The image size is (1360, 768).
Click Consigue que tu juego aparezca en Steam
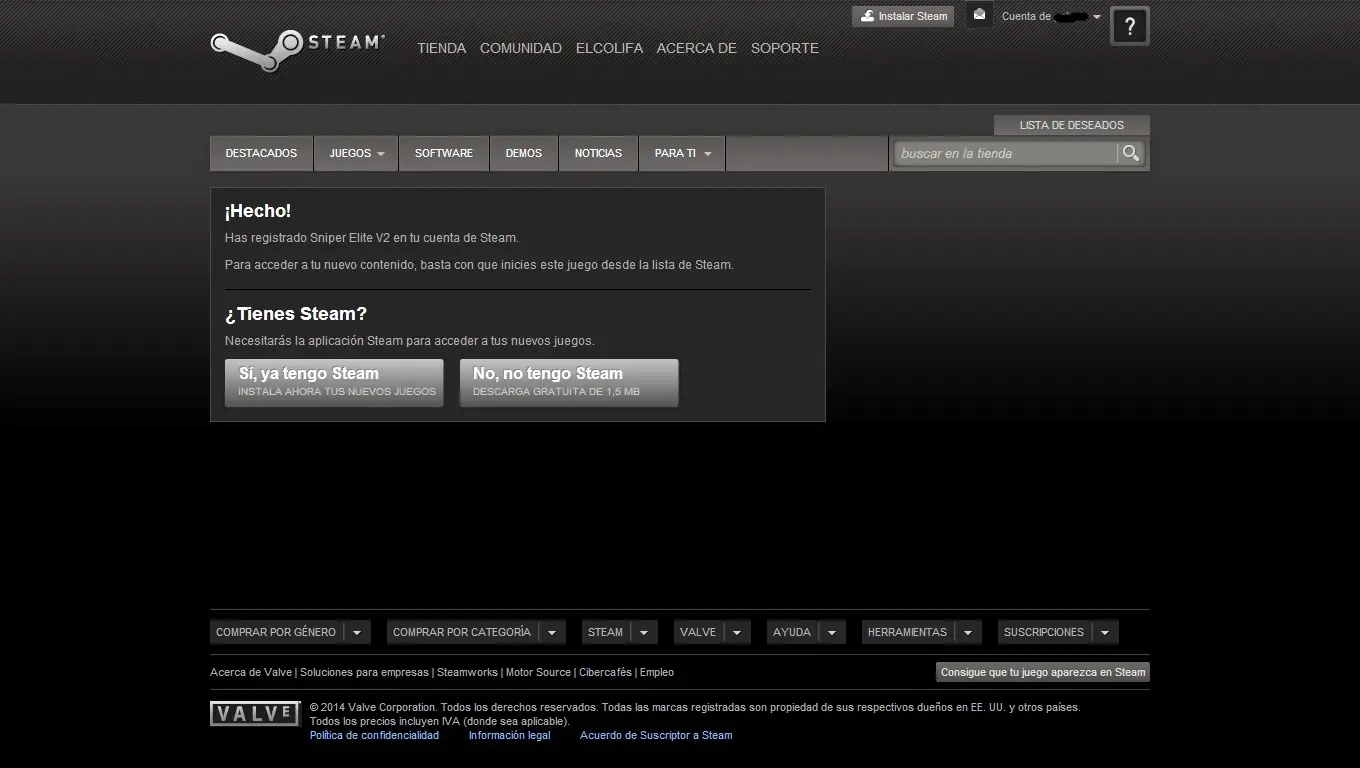tap(1043, 672)
